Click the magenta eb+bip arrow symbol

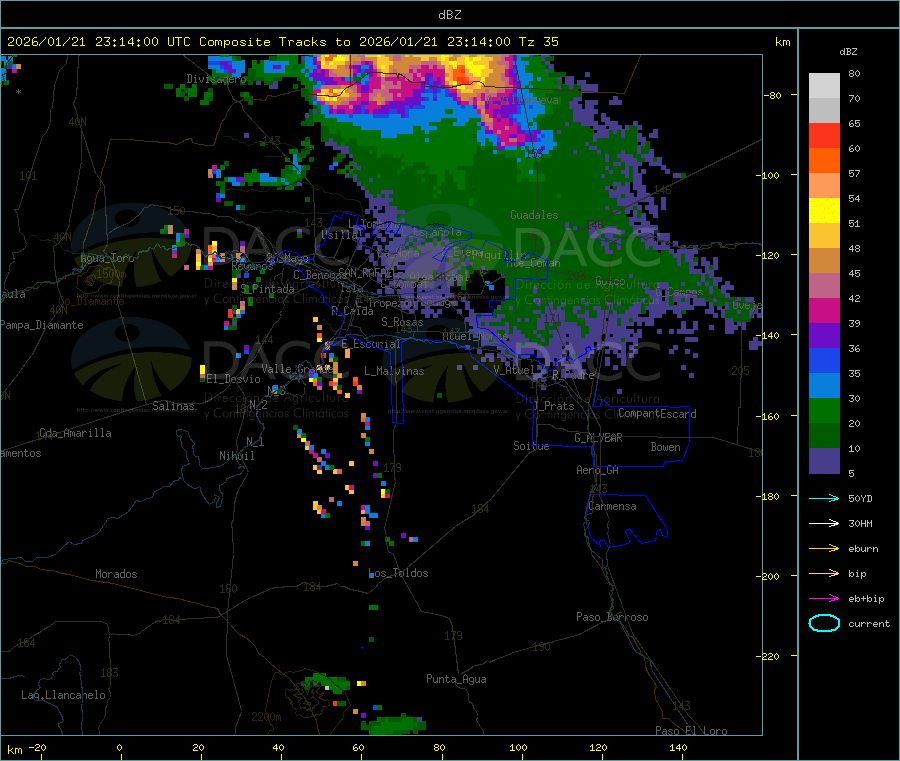pyautogui.click(x=824, y=599)
